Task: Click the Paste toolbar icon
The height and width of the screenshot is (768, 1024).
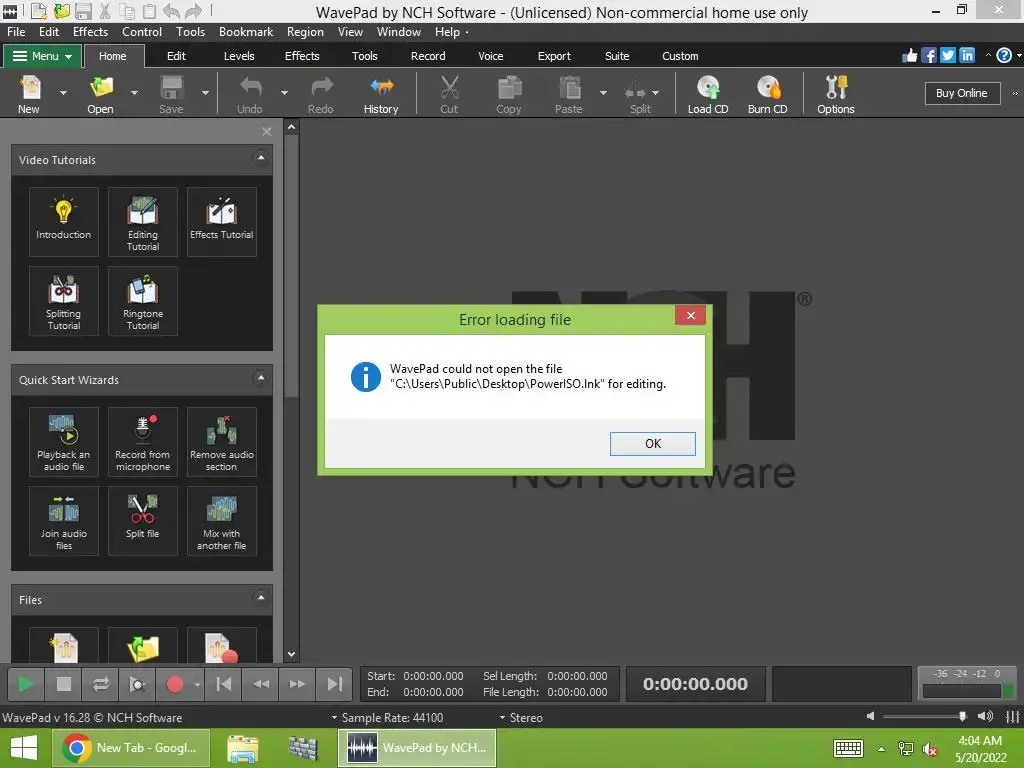Action: (569, 94)
